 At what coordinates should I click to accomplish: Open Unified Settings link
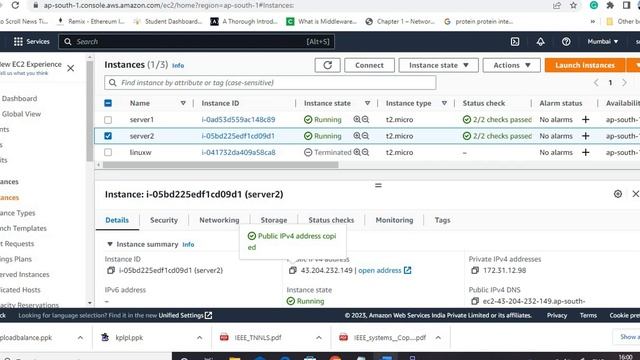(x=185, y=316)
